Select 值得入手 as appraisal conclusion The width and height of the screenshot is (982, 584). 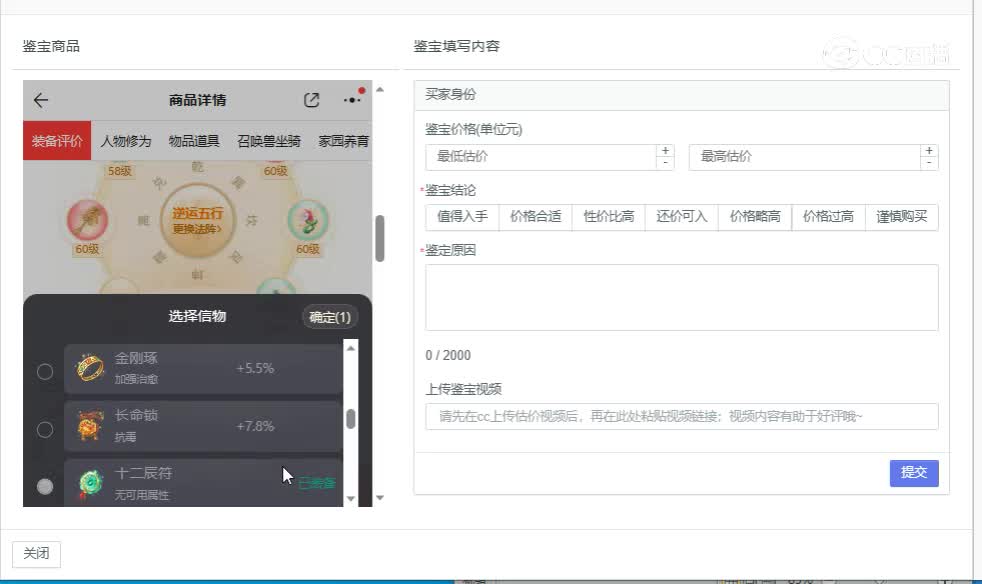point(461,217)
